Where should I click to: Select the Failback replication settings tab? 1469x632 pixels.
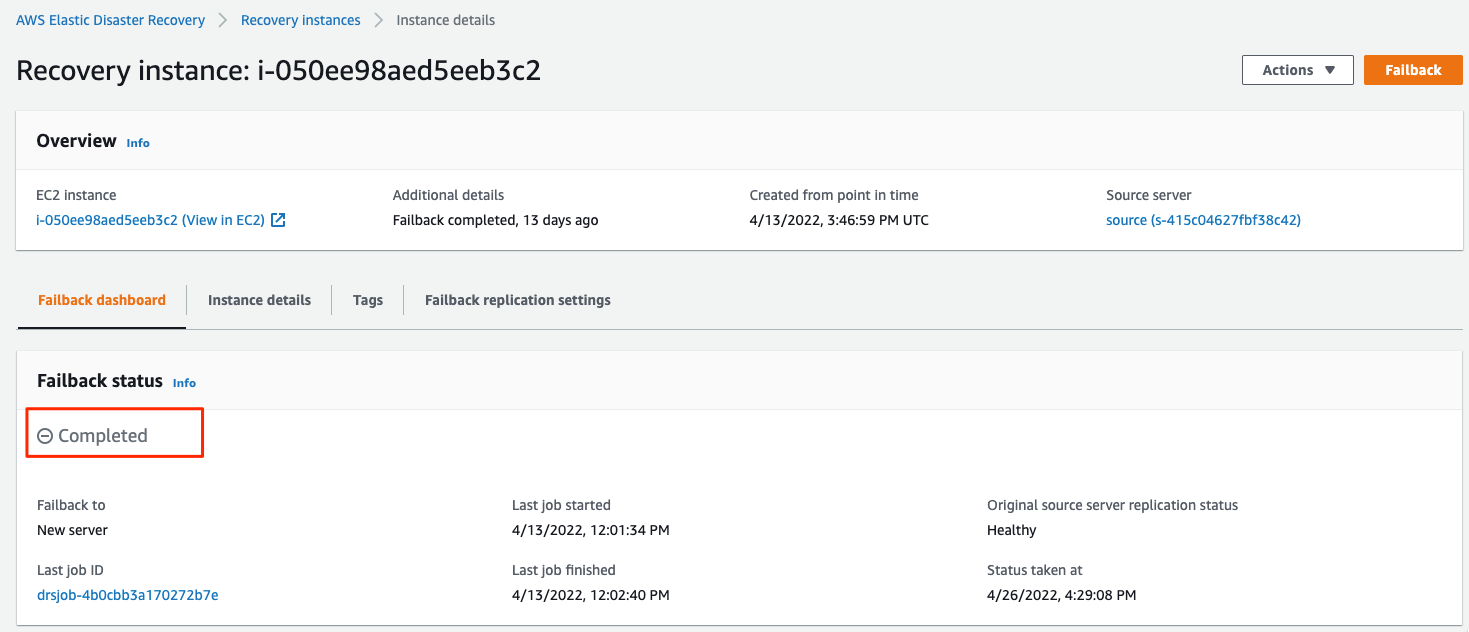(517, 300)
